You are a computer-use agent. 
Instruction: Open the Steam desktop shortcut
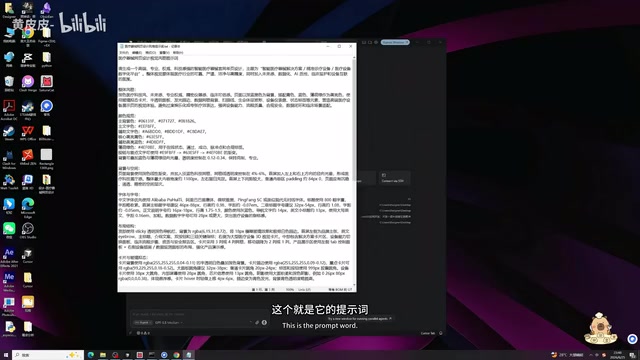9,133
